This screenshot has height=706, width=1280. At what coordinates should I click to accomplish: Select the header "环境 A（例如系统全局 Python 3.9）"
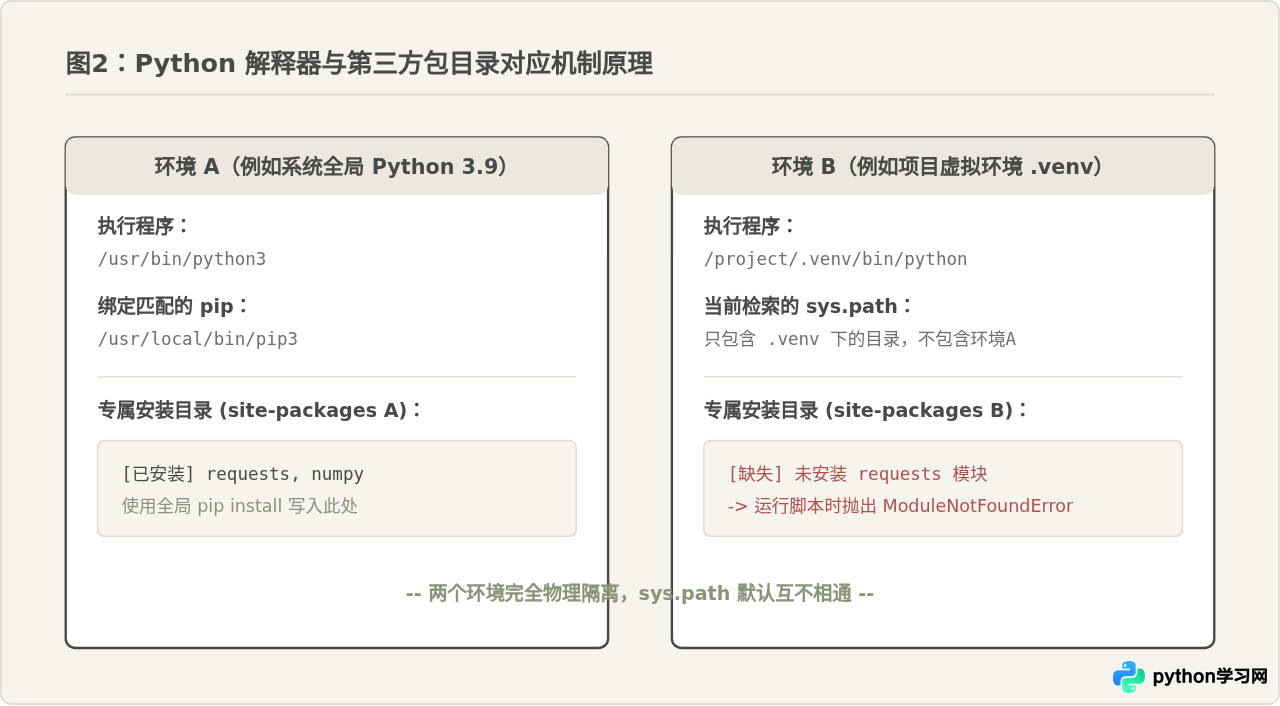[x=337, y=166]
